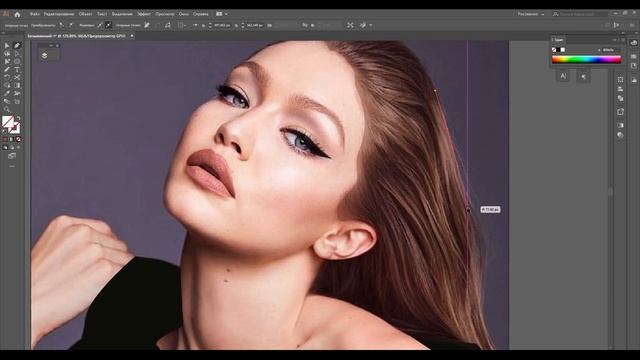Open the arrange documents dropdown
The width and height of the screenshot is (640, 360).
222,14
